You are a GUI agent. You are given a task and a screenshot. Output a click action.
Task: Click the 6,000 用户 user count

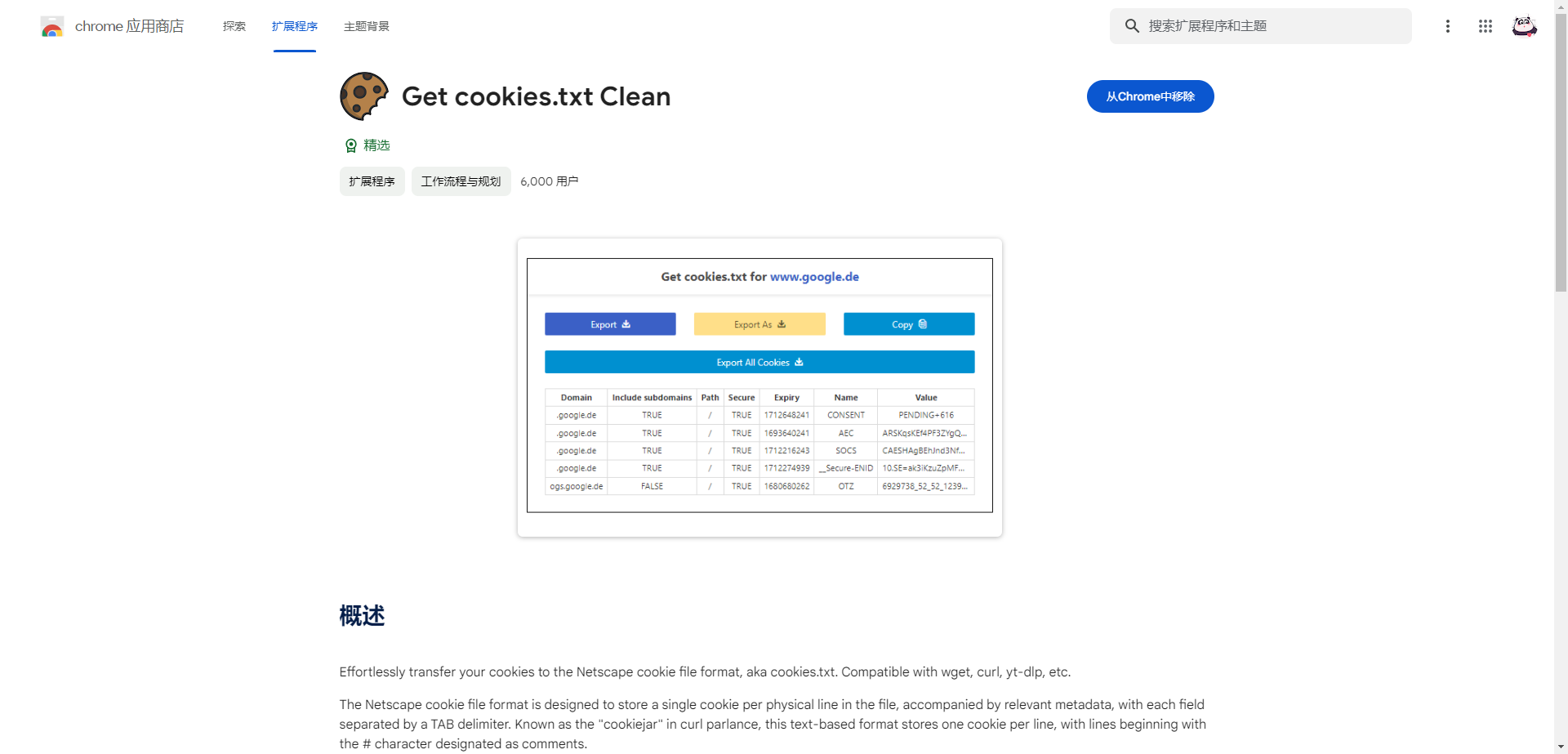(549, 181)
